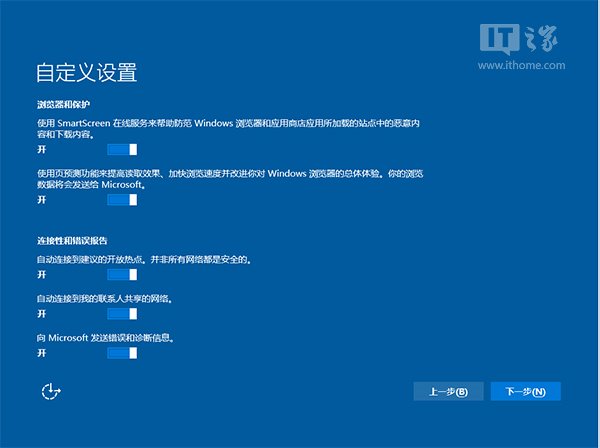
Task: Toggle auto-connect to suggested open hotspots
Action: click(x=120, y=274)
